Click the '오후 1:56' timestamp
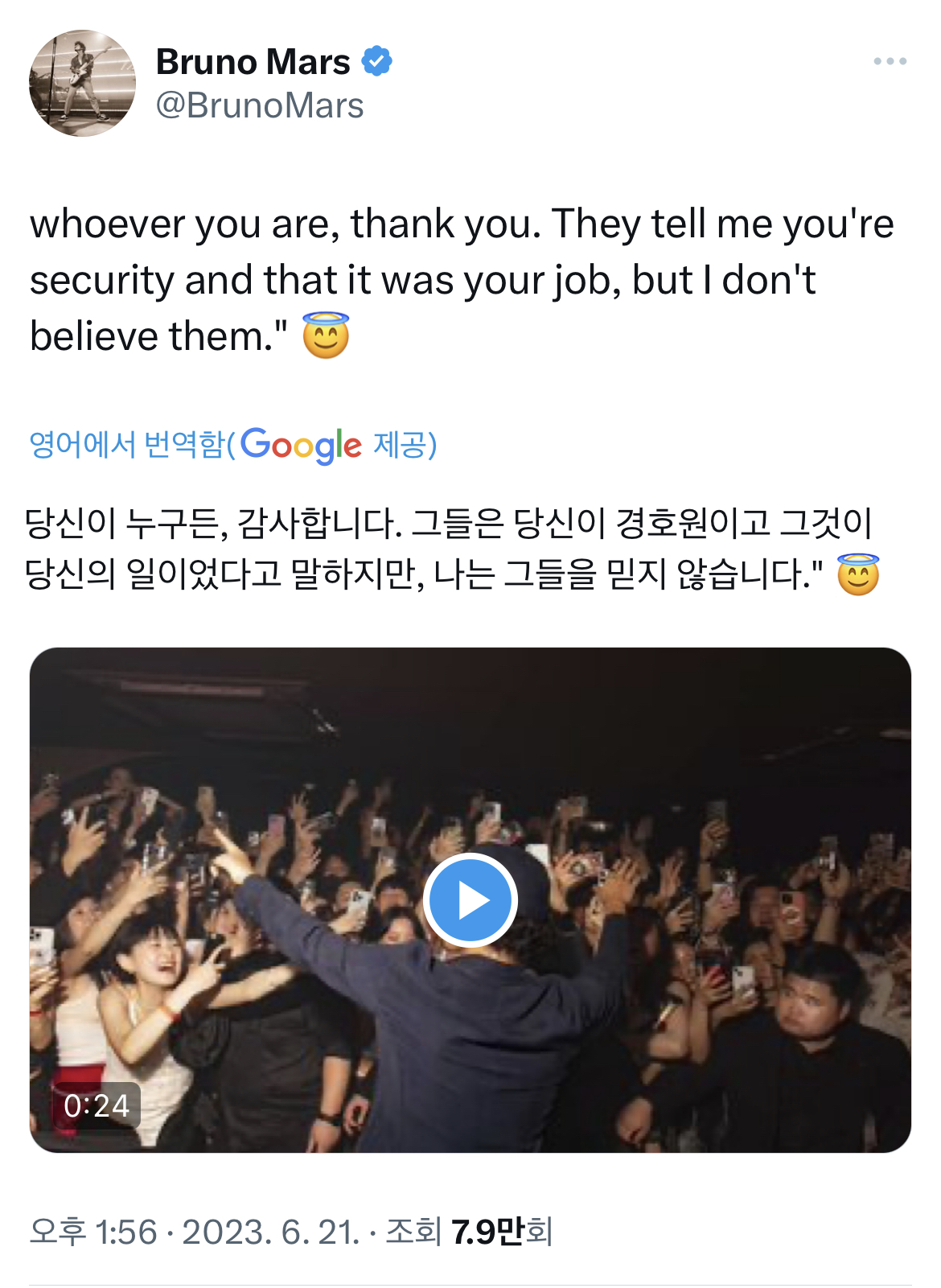941x1288 pixels. pyautogui.click(x=93, y=1232)
